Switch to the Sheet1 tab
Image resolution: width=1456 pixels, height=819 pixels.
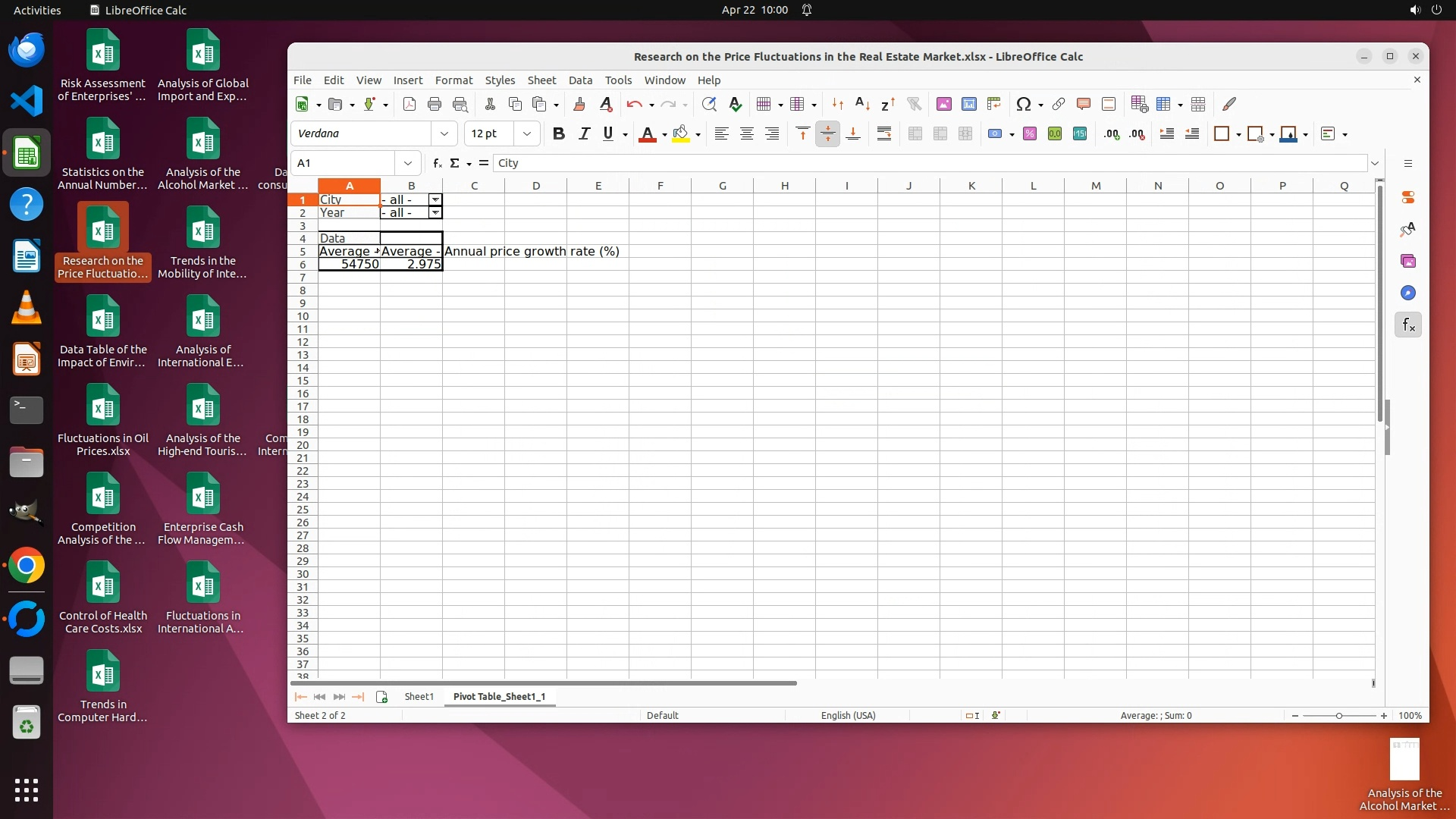click(x=419, y=696)
